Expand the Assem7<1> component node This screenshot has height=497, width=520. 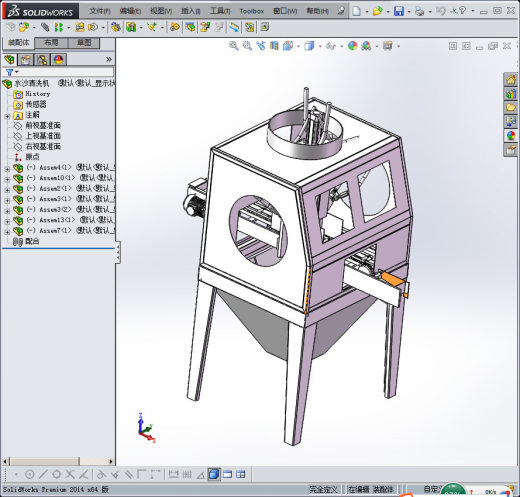coord(7,232)
